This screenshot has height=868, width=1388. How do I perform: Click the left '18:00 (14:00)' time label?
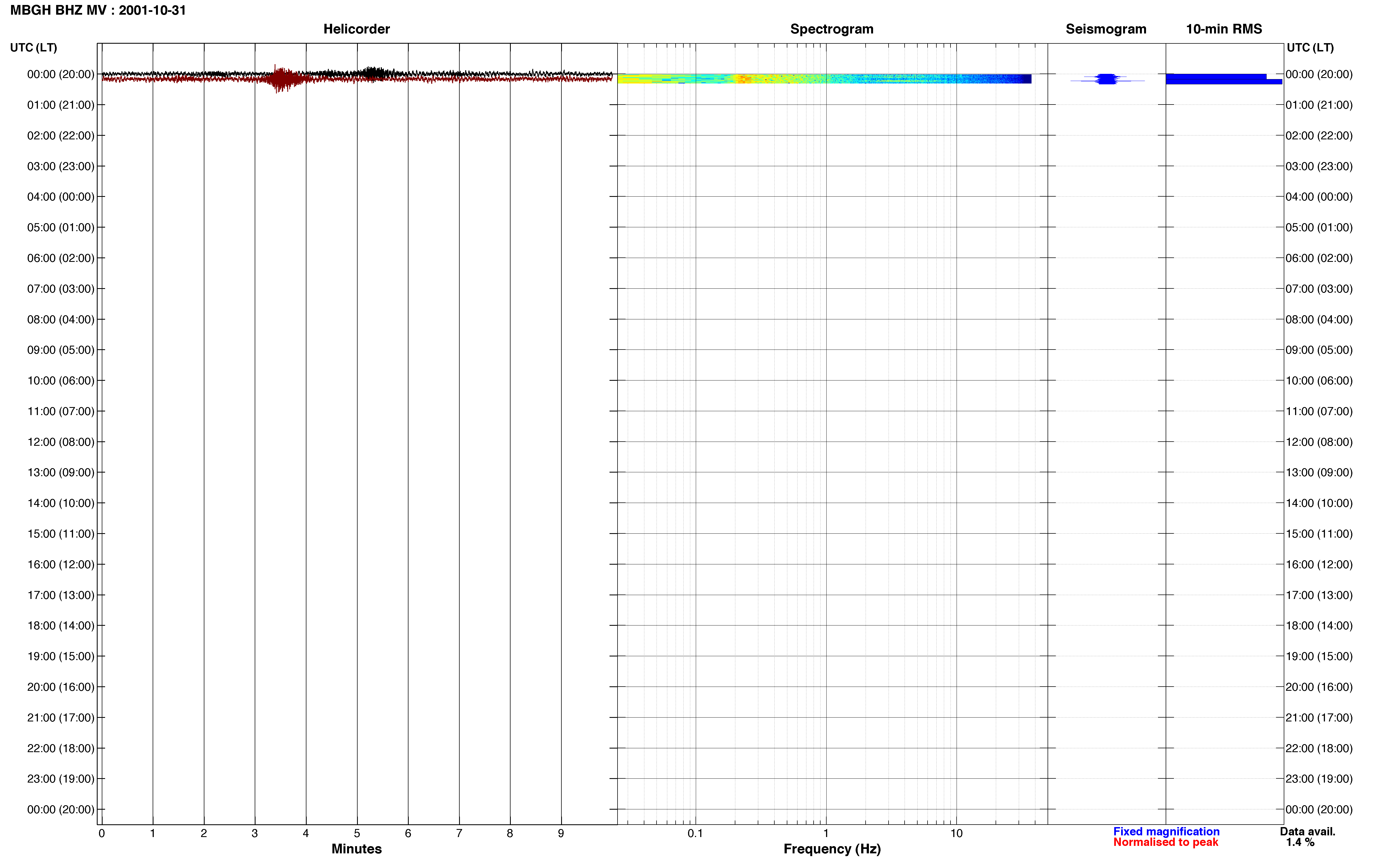click(61, 626)
